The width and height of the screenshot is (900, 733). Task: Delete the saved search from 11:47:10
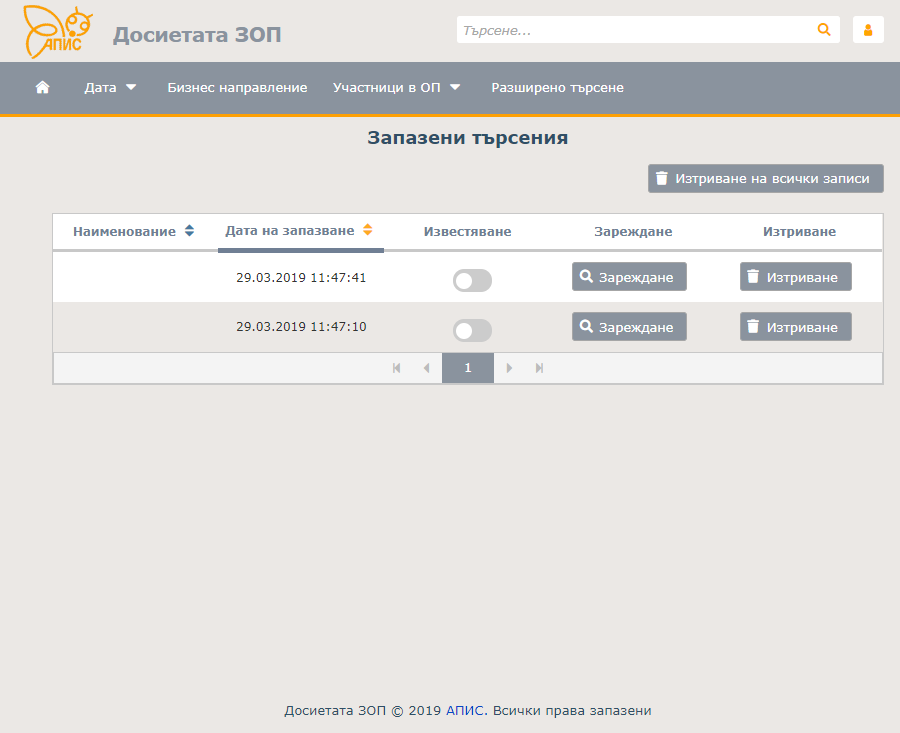795,327
